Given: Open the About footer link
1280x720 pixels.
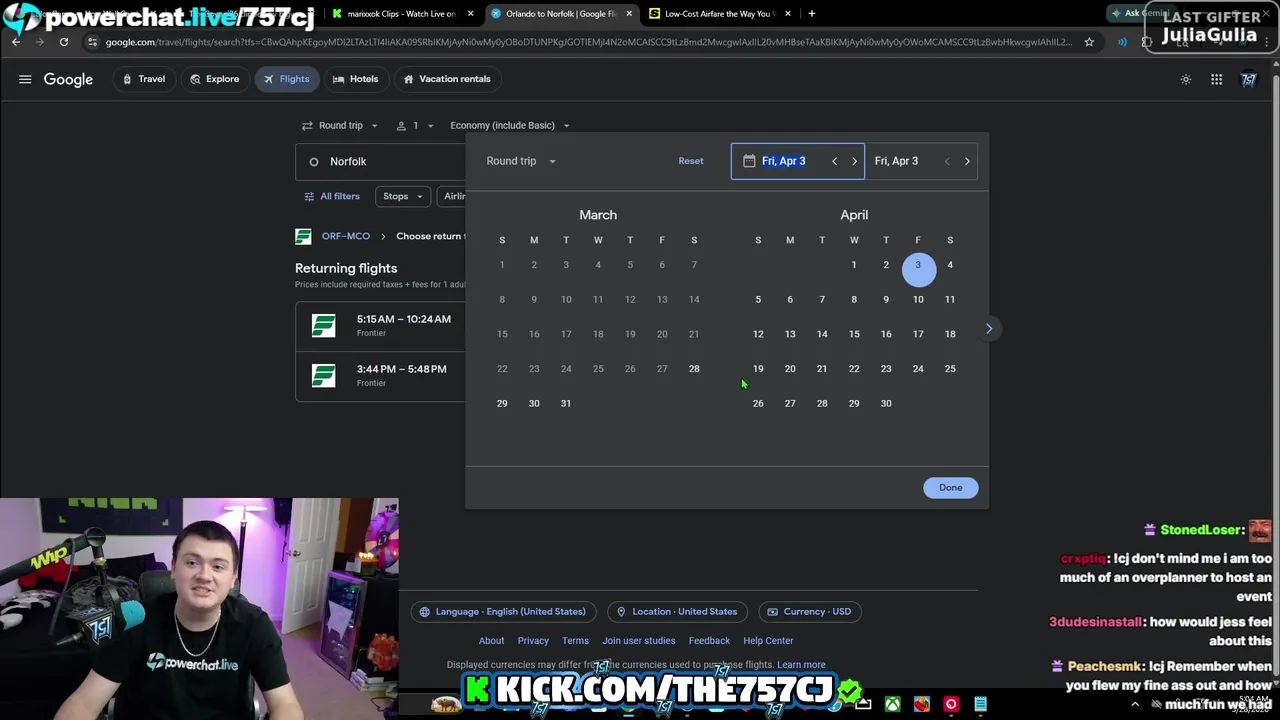Looking at the screenshot, I should (x=491, y=641).
